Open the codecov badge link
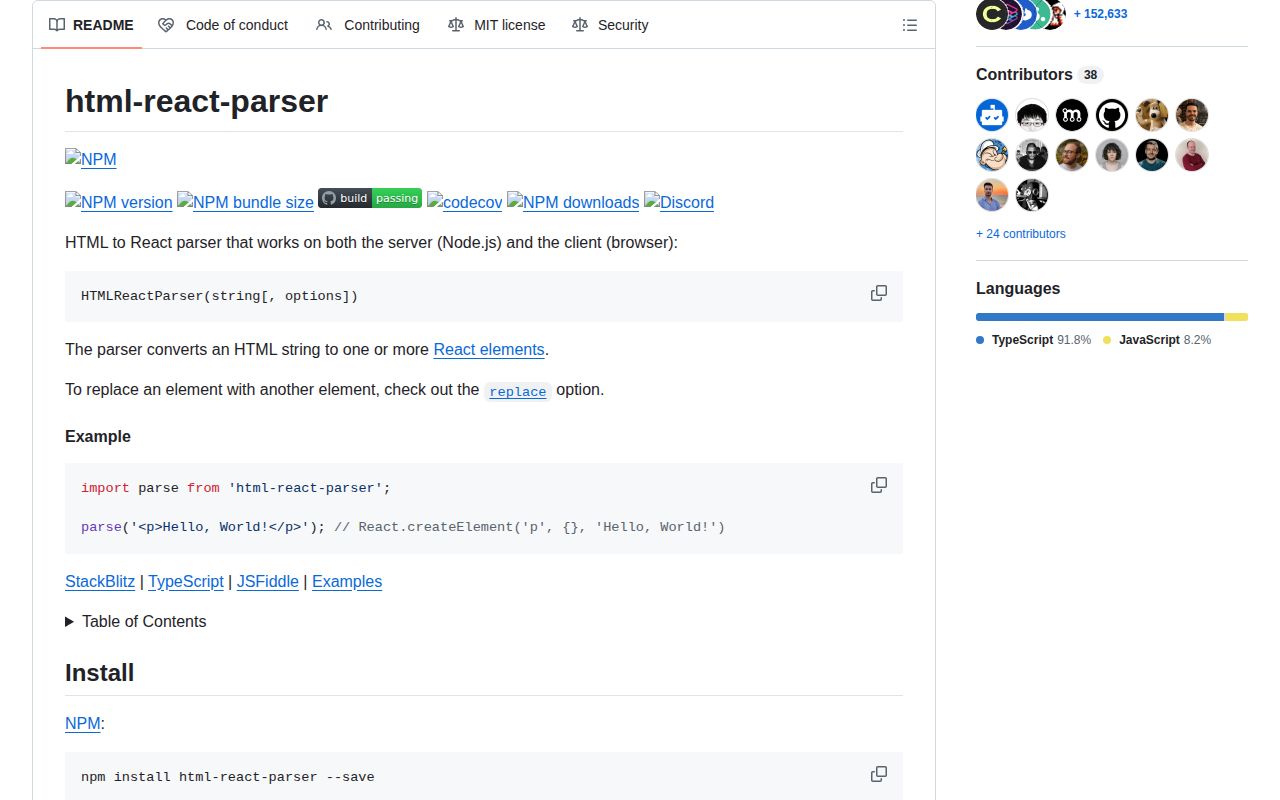The height and width of the screenshot is (800, 1280). point(464,202)
